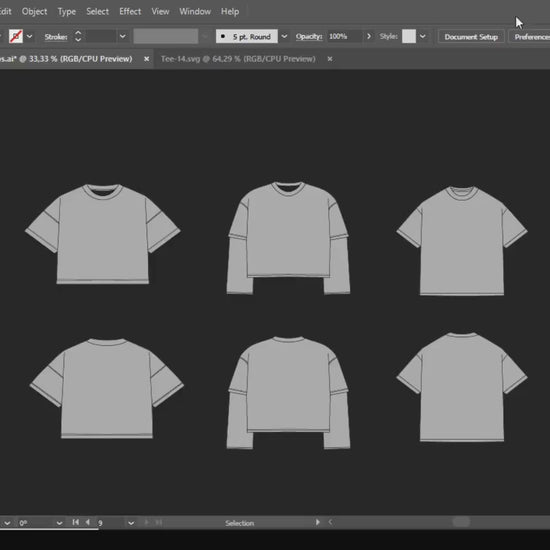The height and width of the screenshot is (550, 550).
Task: Open the Object menu
Action: point(34,12)
